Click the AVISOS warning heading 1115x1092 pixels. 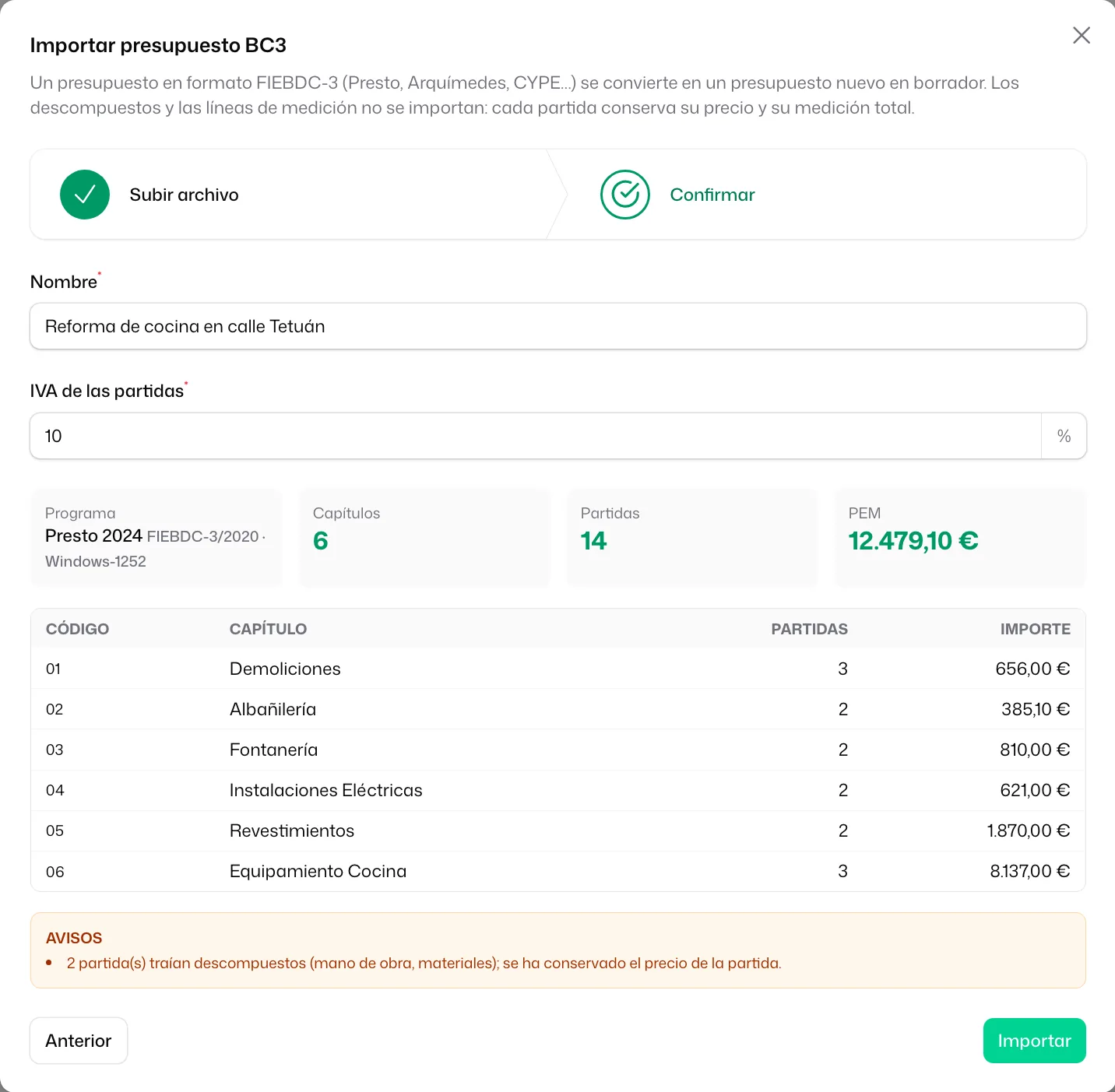[74, 938]
